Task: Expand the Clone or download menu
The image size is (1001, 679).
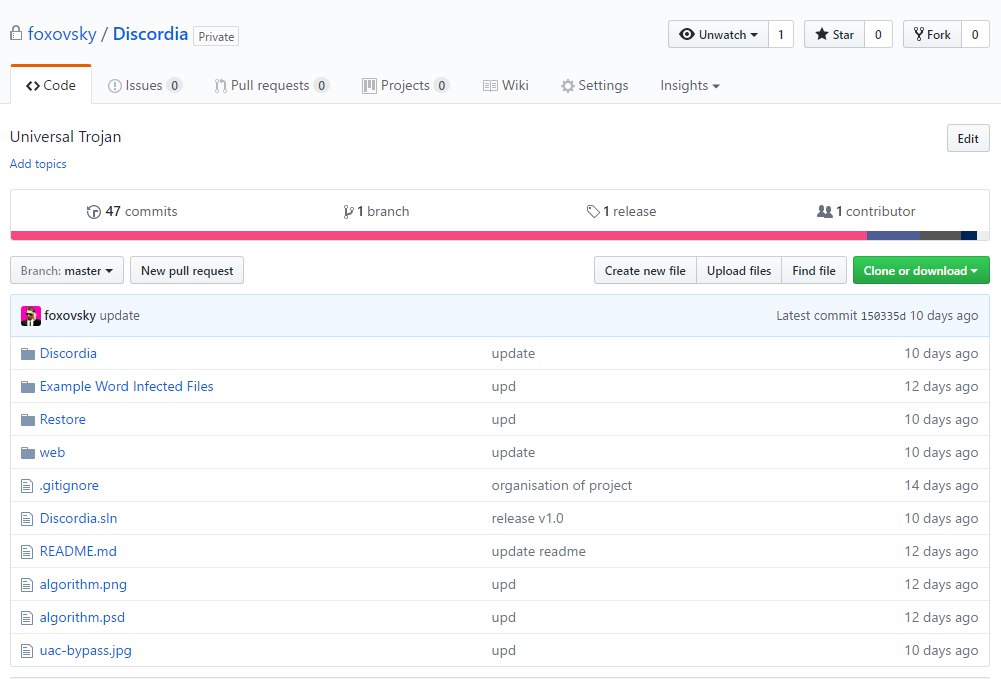Action: 921,271
